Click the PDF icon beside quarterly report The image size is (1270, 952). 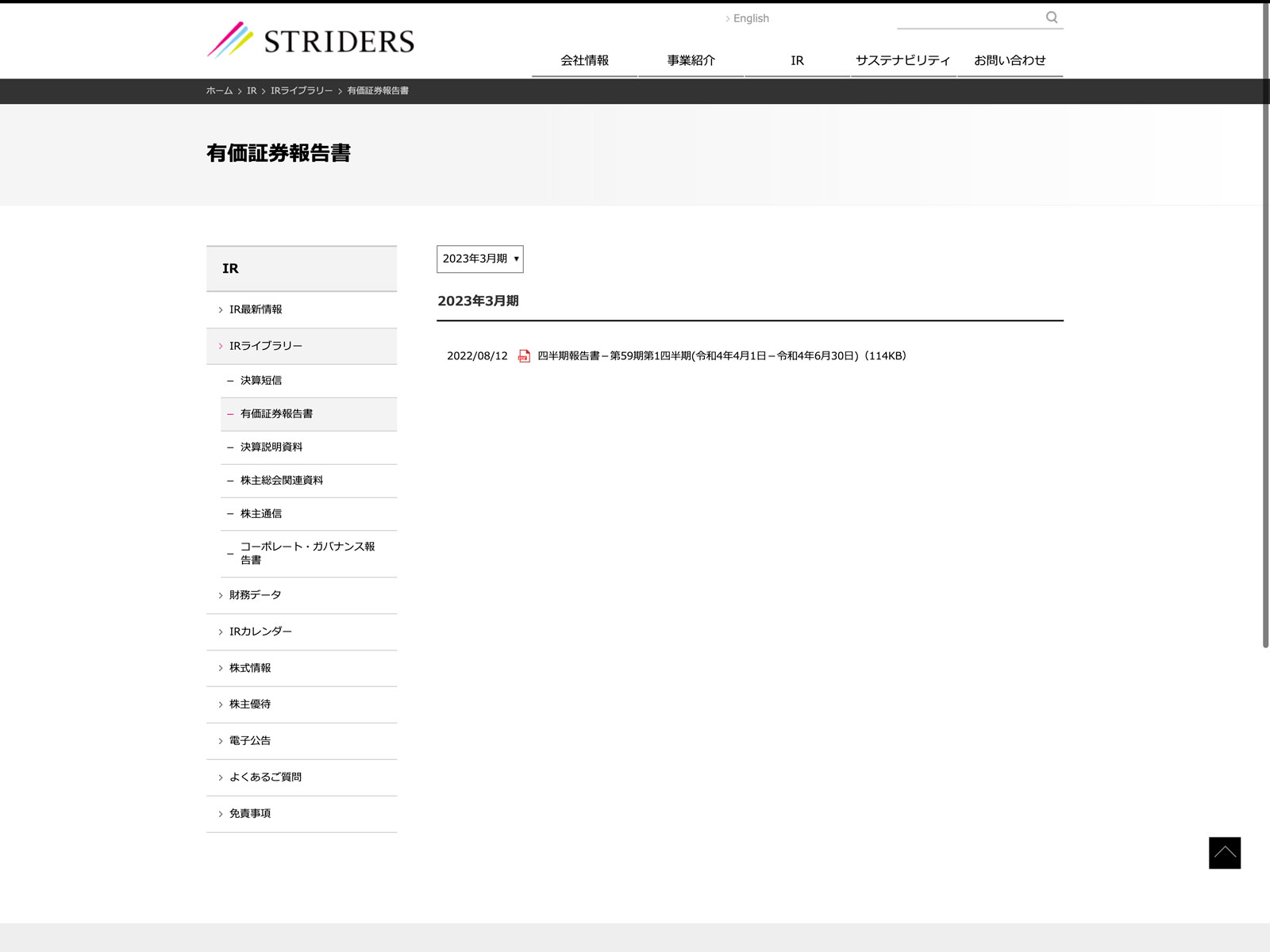[x=524, y=356]
